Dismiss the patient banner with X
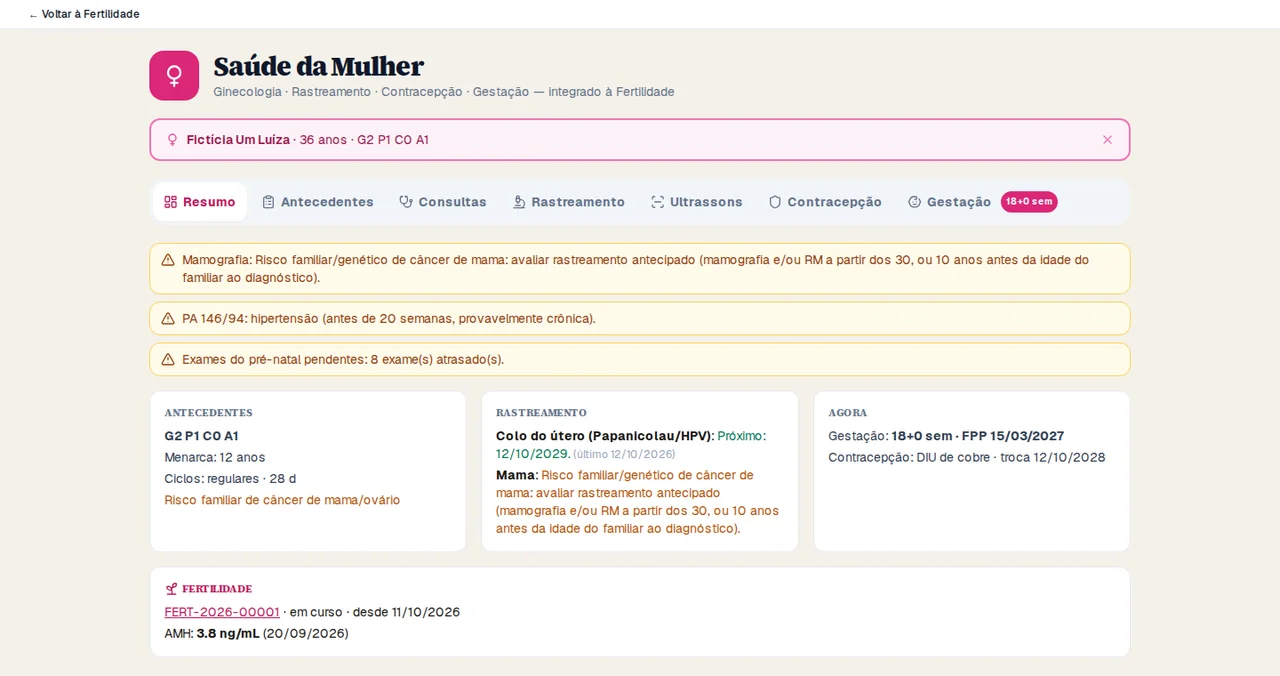 click(x=1107, y=140)
